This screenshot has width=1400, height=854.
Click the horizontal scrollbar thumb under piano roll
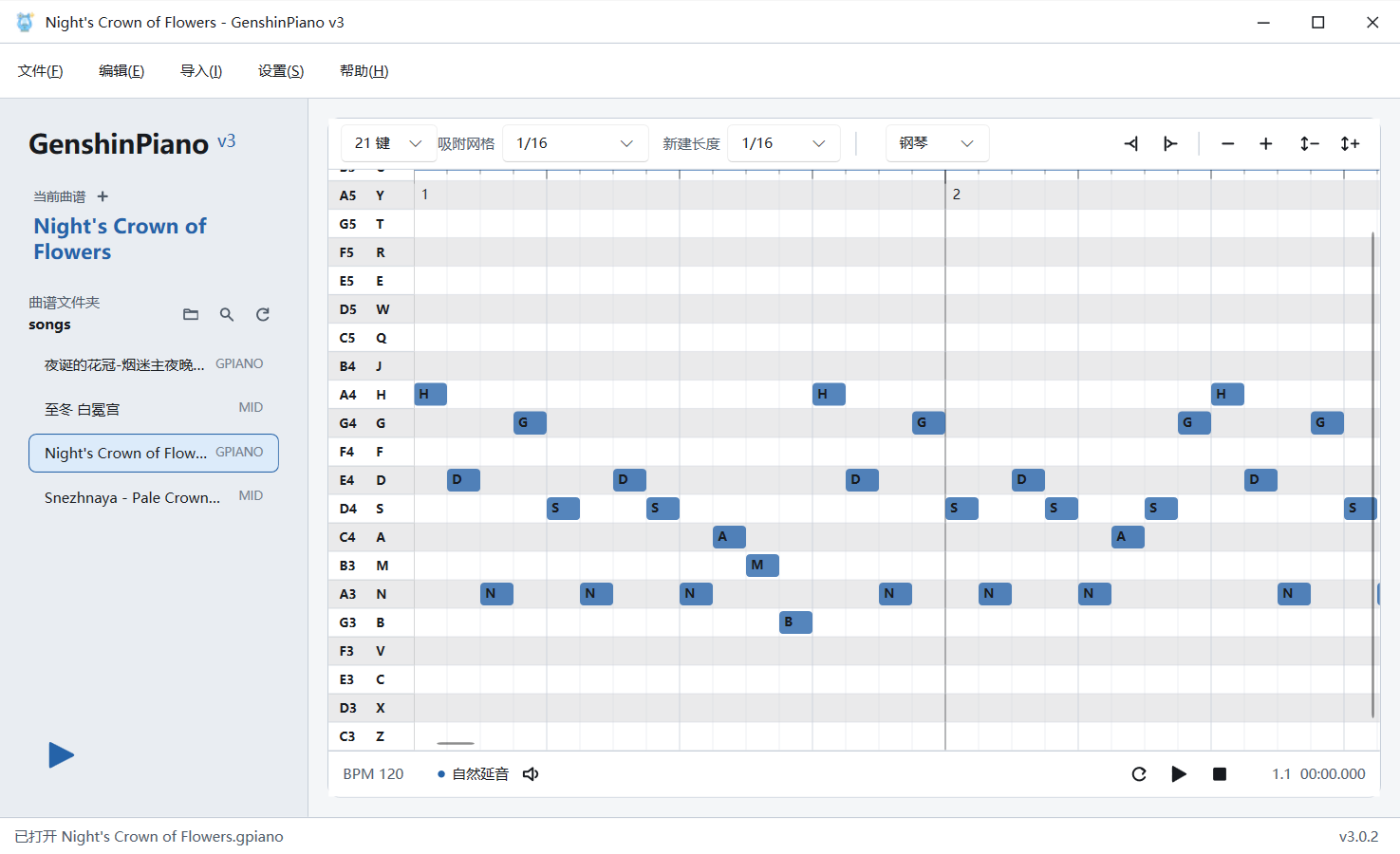coord(456,743)
